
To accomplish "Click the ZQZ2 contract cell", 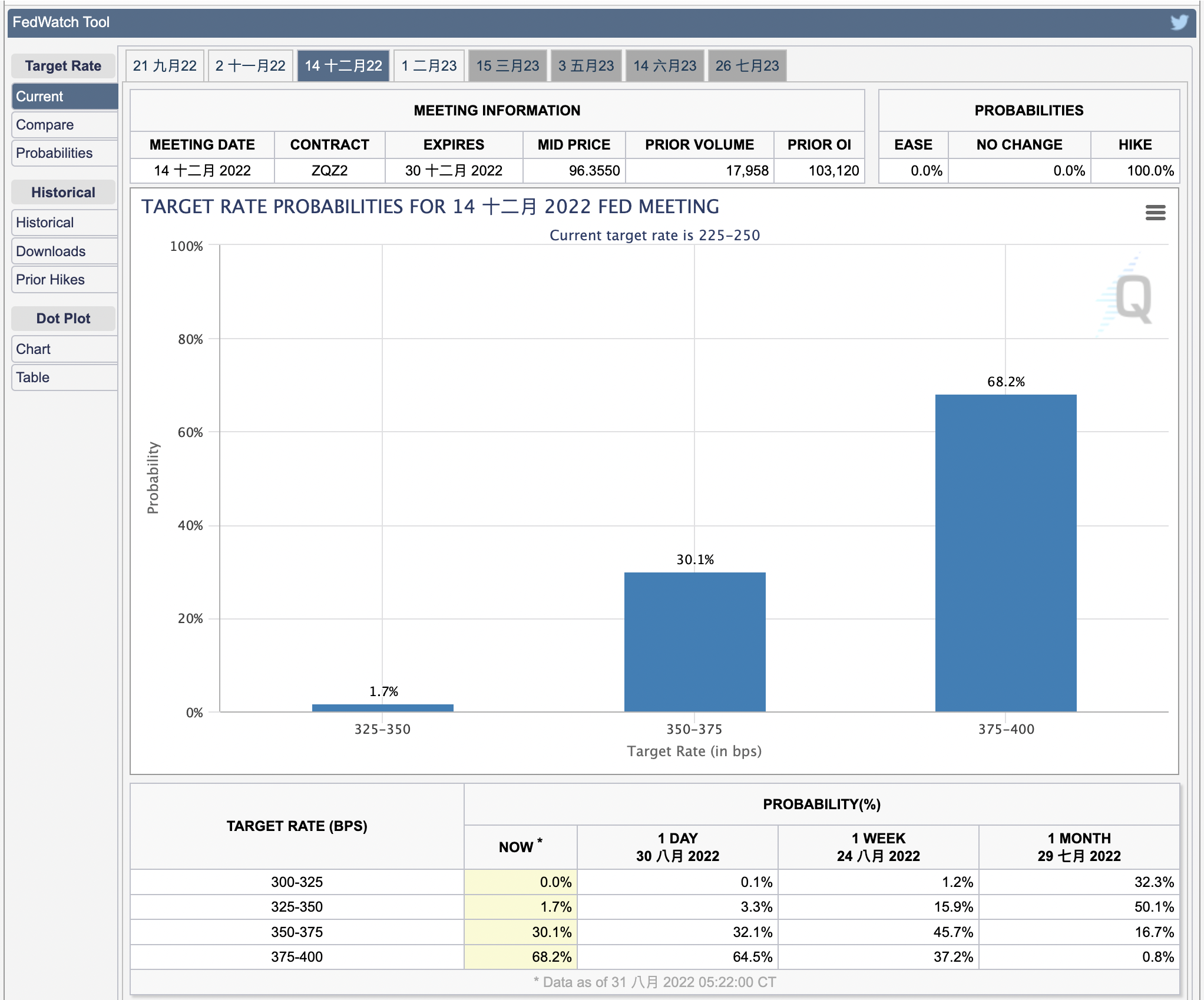I will pos(330,171).
